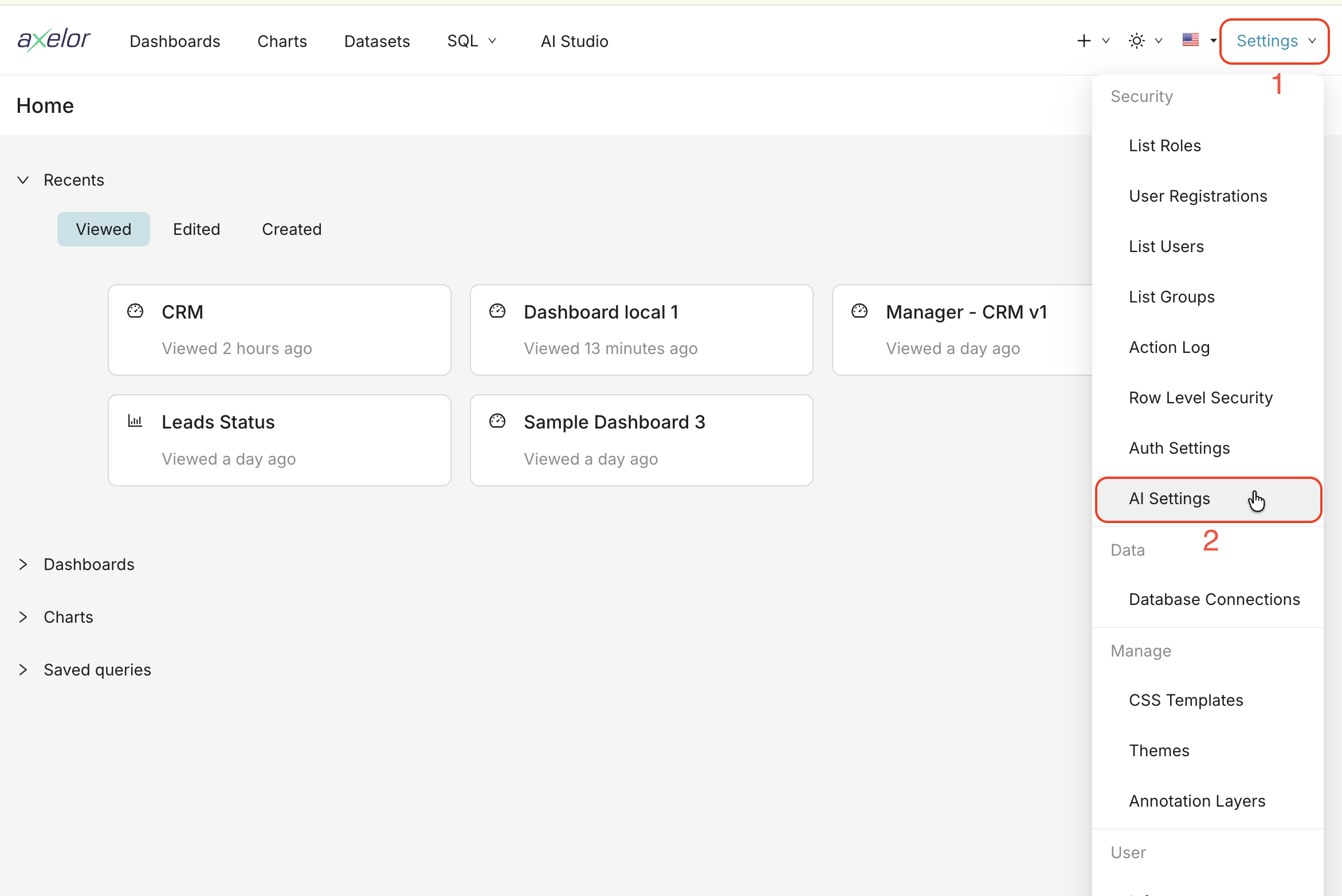Click the Manager - CRM v1 gauge icon
The width and height of the screenshot is (1342, 896).
coord(860,311)
